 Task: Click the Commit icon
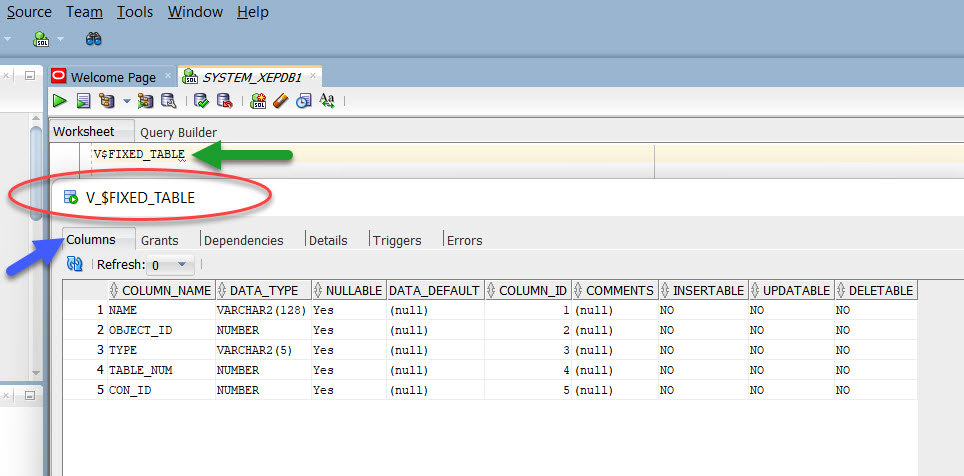coord(202,101)
